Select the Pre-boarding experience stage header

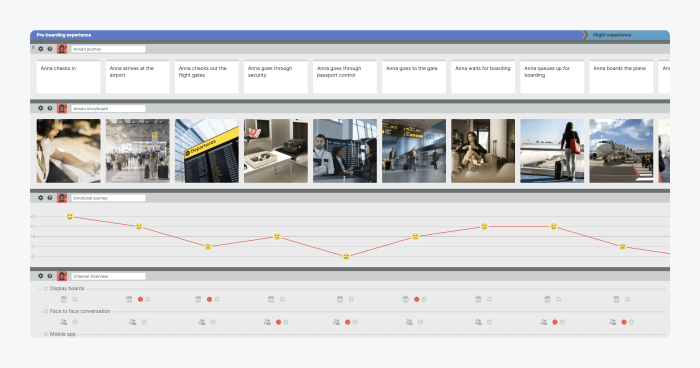click(x=307, y=35)
